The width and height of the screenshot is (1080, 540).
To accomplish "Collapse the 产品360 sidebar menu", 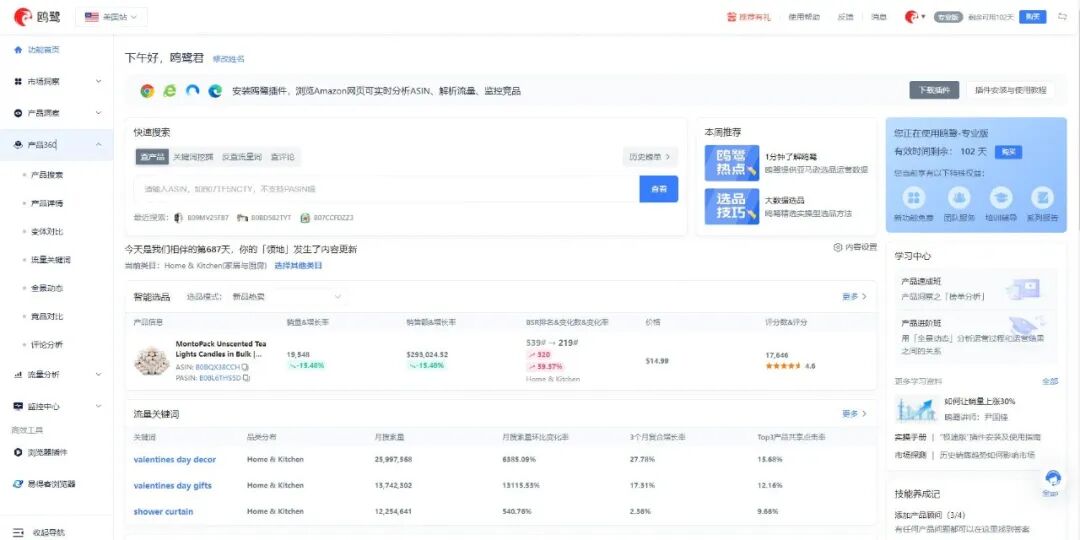I will point(56,145).
